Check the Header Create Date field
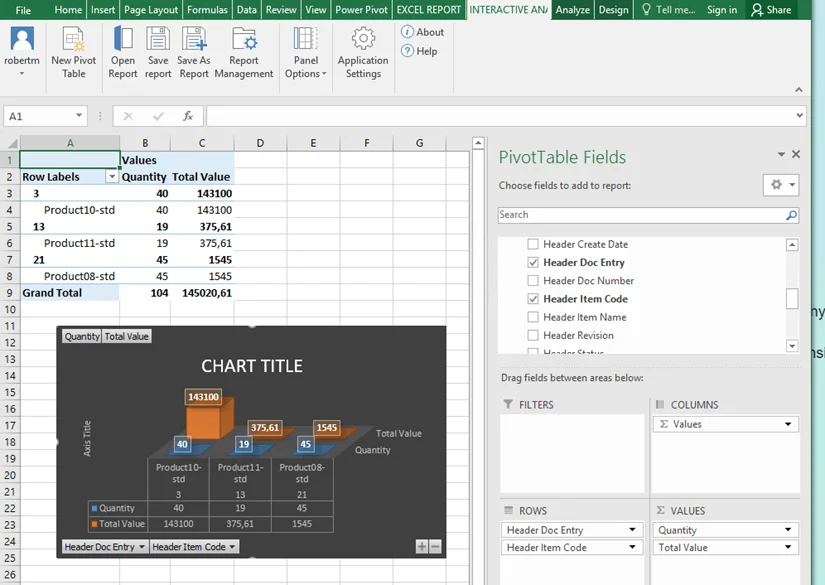This screenshot has height=585, width=825. coord(533,245)
